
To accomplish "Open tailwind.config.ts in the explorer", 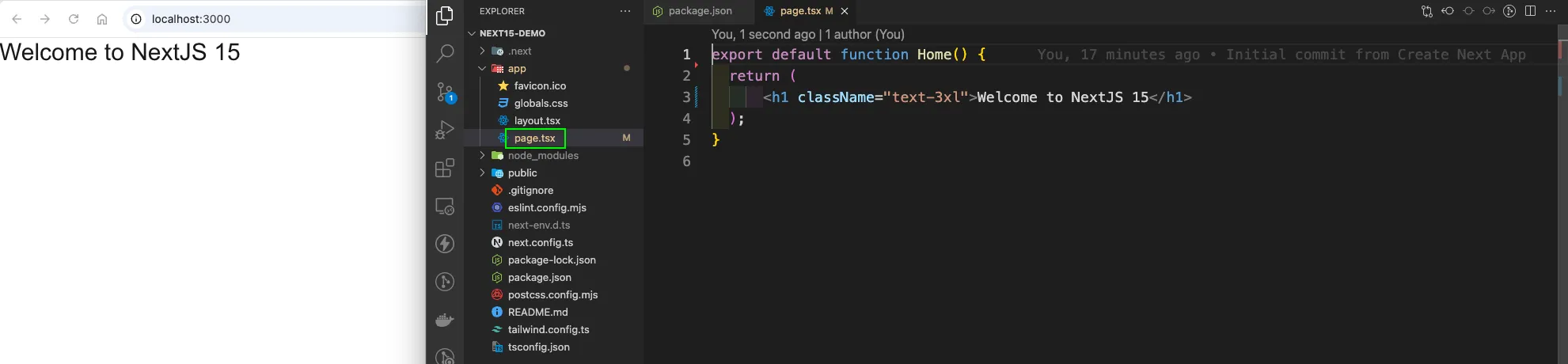I will pyautogui.click(x=549, y=329).
